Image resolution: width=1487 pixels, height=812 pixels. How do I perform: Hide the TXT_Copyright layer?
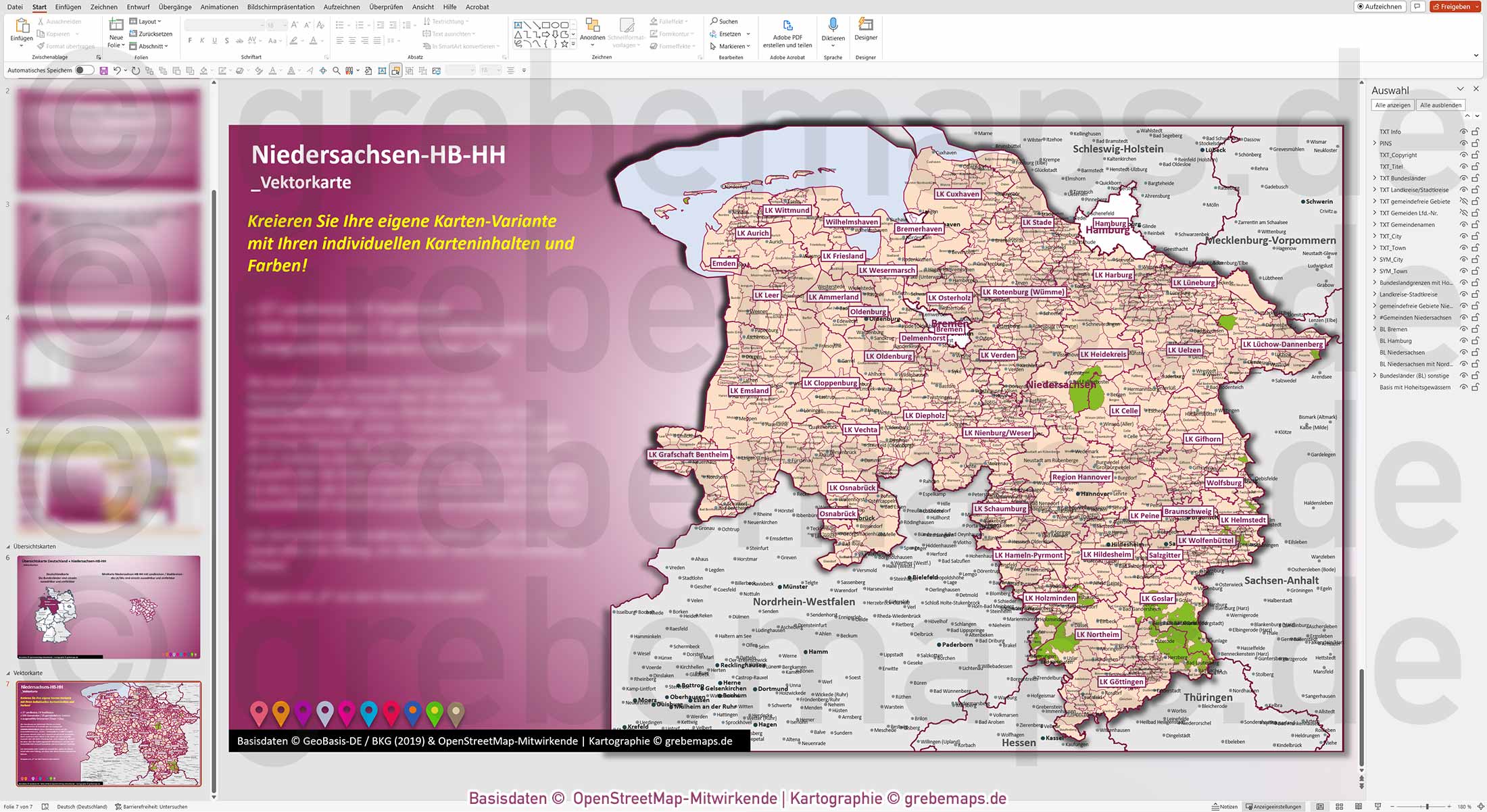(x=1465, y=155)
